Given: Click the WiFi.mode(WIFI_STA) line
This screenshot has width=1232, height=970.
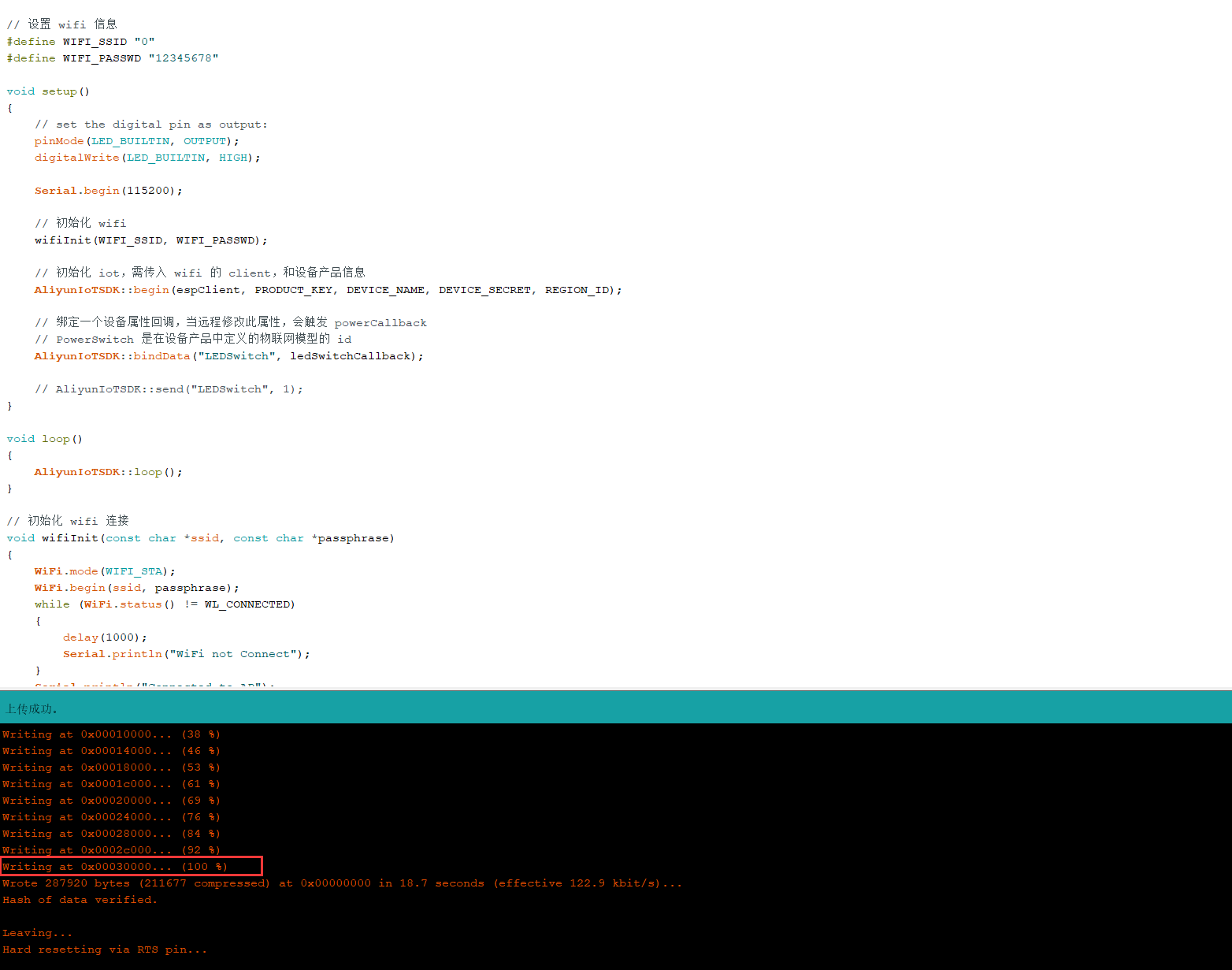Looking at the screenshot, I should 106,571.
